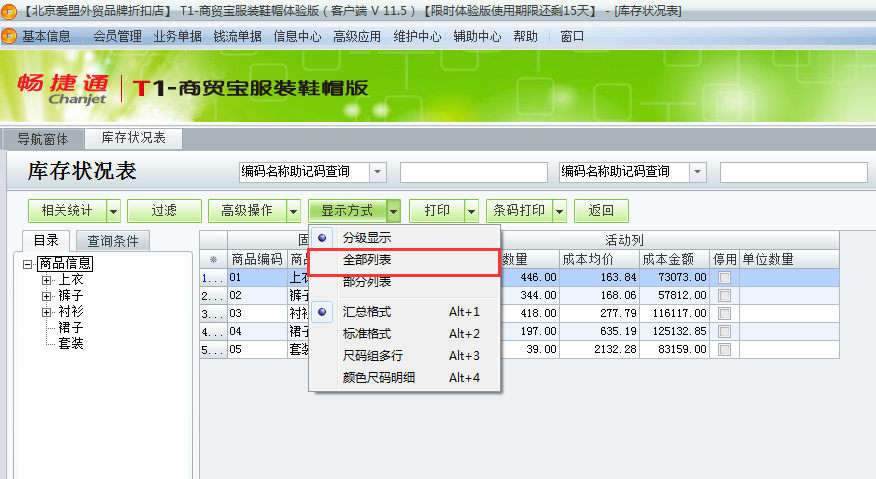This screenshot has height=479, width=876.
Task: Click the 商品编码 column header
Action: point(258,259)
